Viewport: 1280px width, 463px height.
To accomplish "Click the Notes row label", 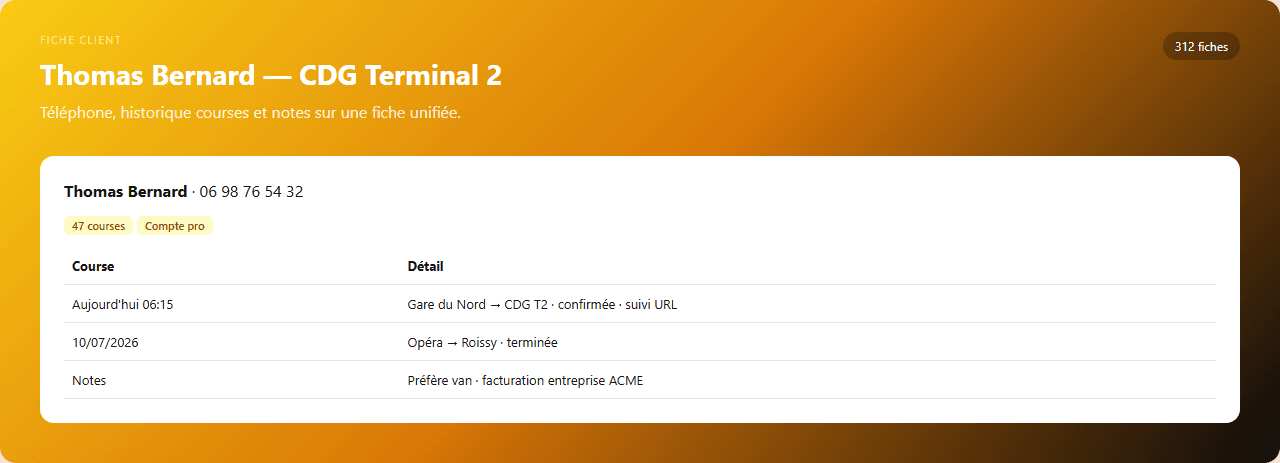I will (x=89, y=380).
